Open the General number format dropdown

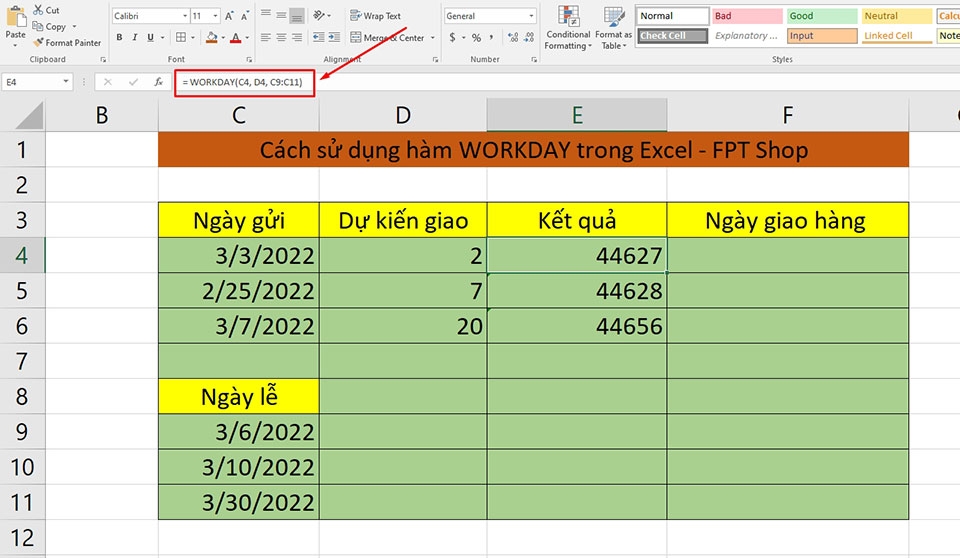(x=531, y=16)
